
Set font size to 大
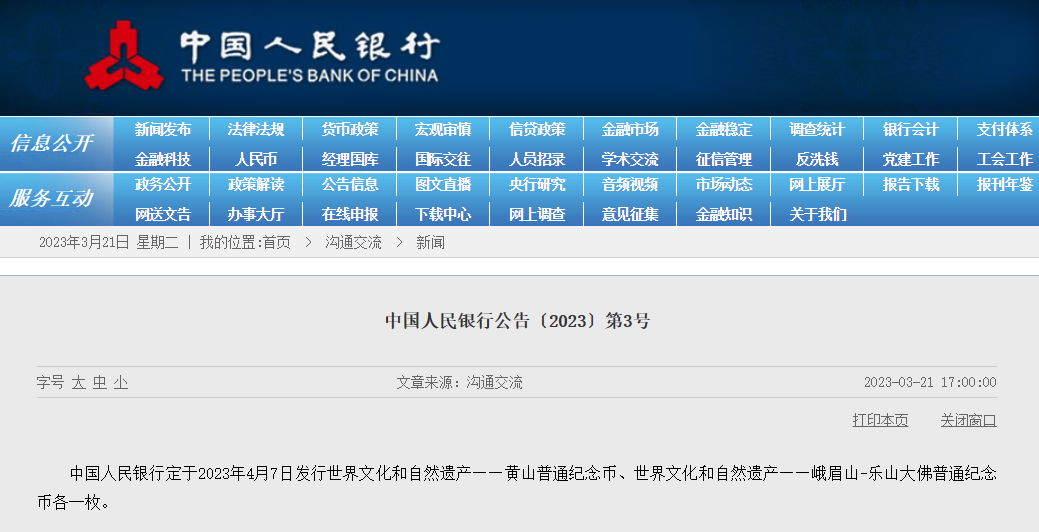[79, 382]
